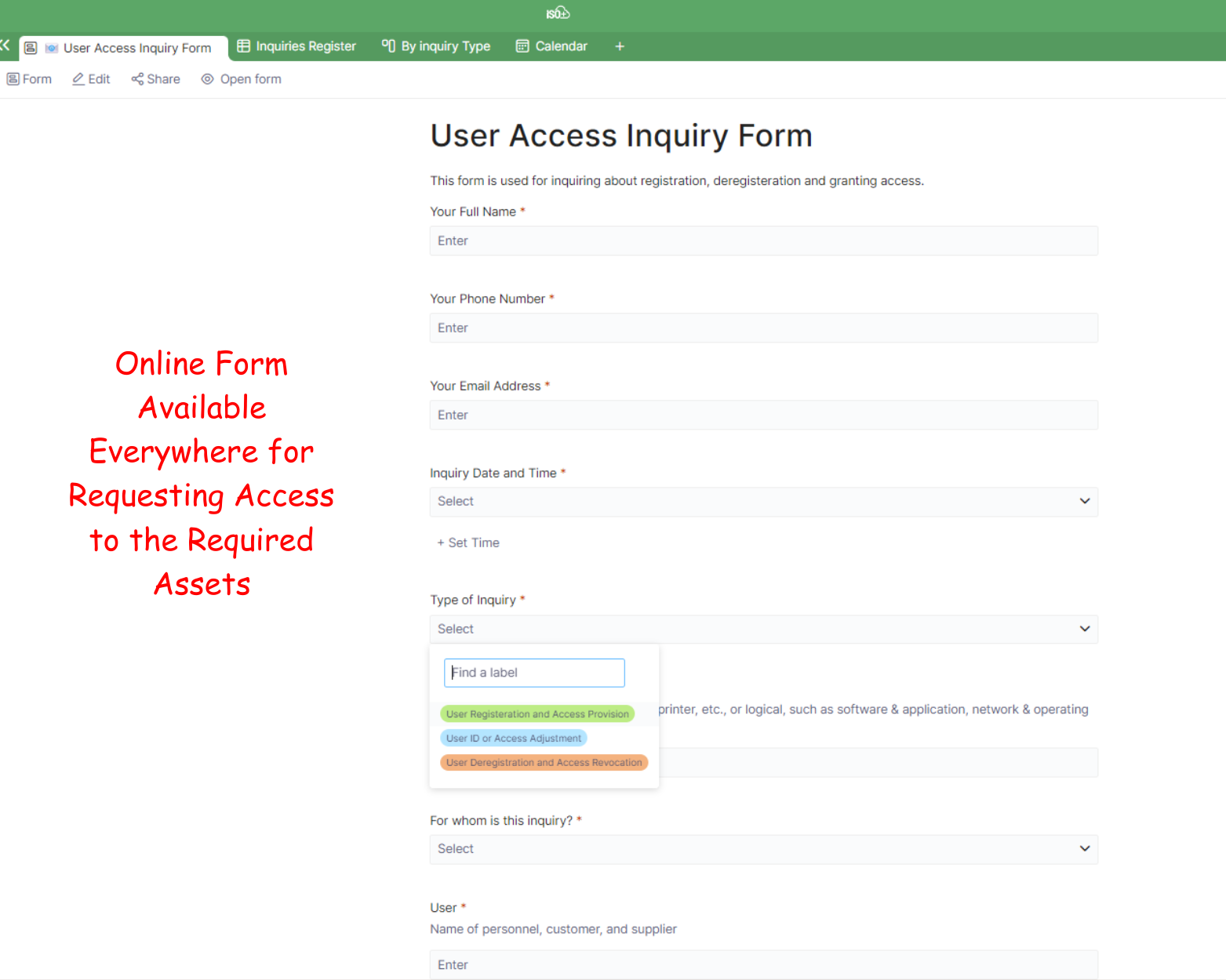Image resolution: width=1226 pixels, height=980 pixels.
Task: Click the Calendar view icon
Action: click(522, 46)
